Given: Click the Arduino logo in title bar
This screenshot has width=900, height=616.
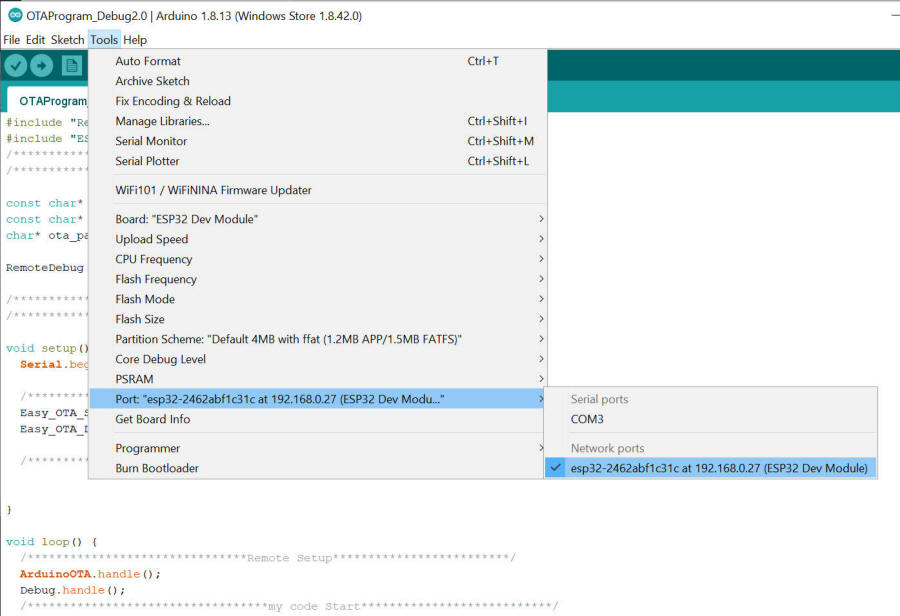Looking at the screenshot, I should click(x=15, y=16).
